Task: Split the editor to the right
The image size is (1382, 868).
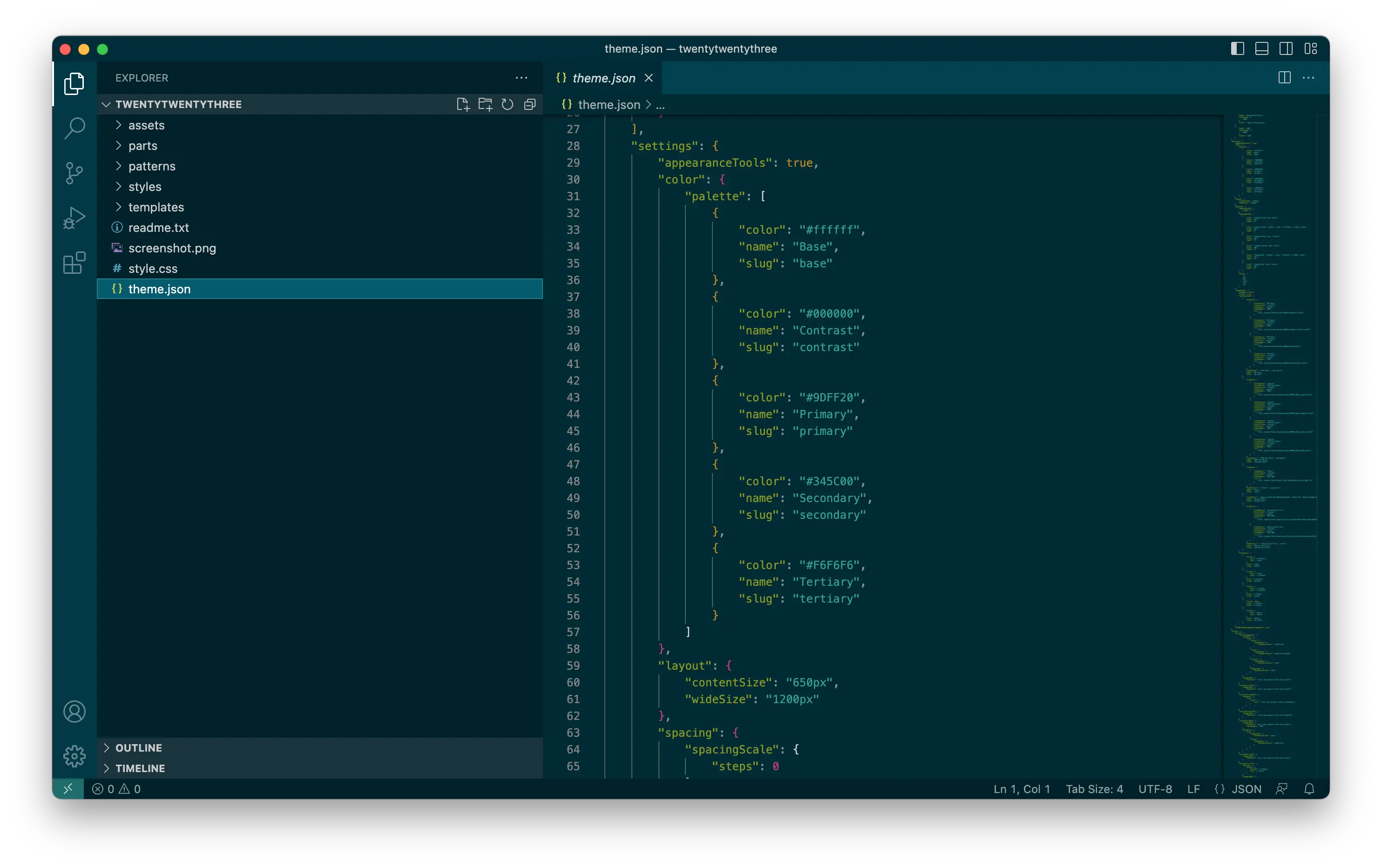Action: 1284,78
